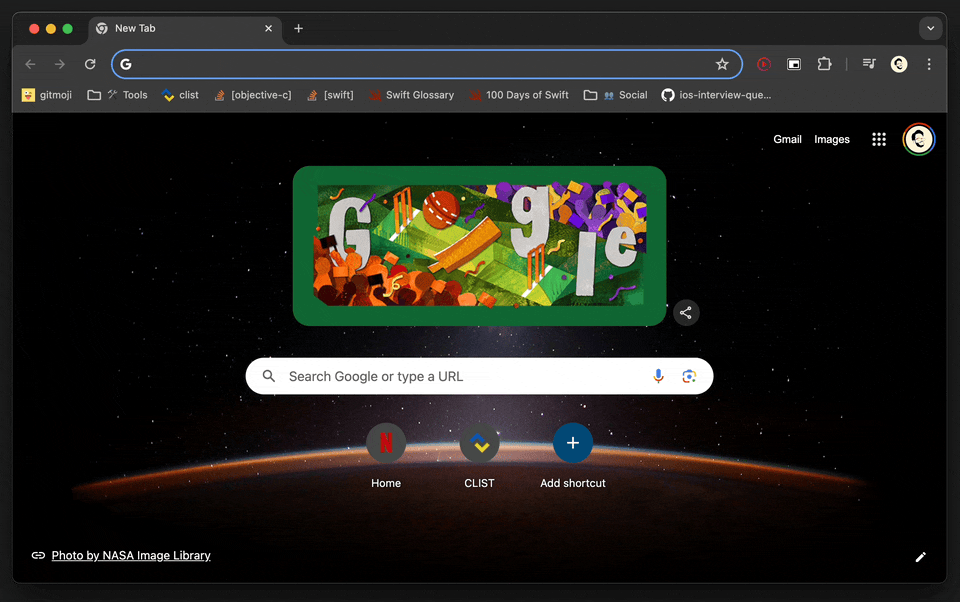The width and height of the screenshot is (960, 602).
Task: Reload the current page
Action: [90, 64]
